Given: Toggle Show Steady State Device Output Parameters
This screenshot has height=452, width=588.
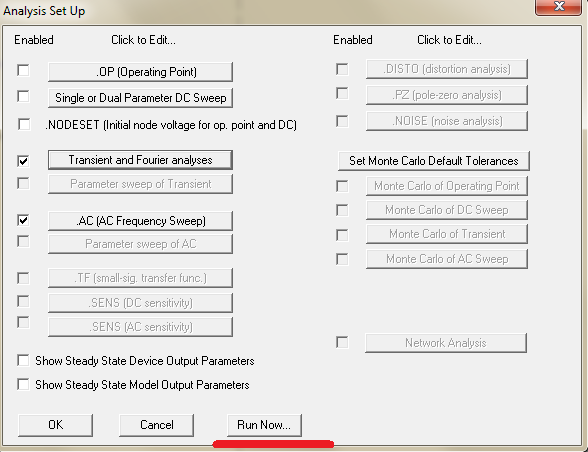Looking at the screenshot, I should tap(23, 360).
